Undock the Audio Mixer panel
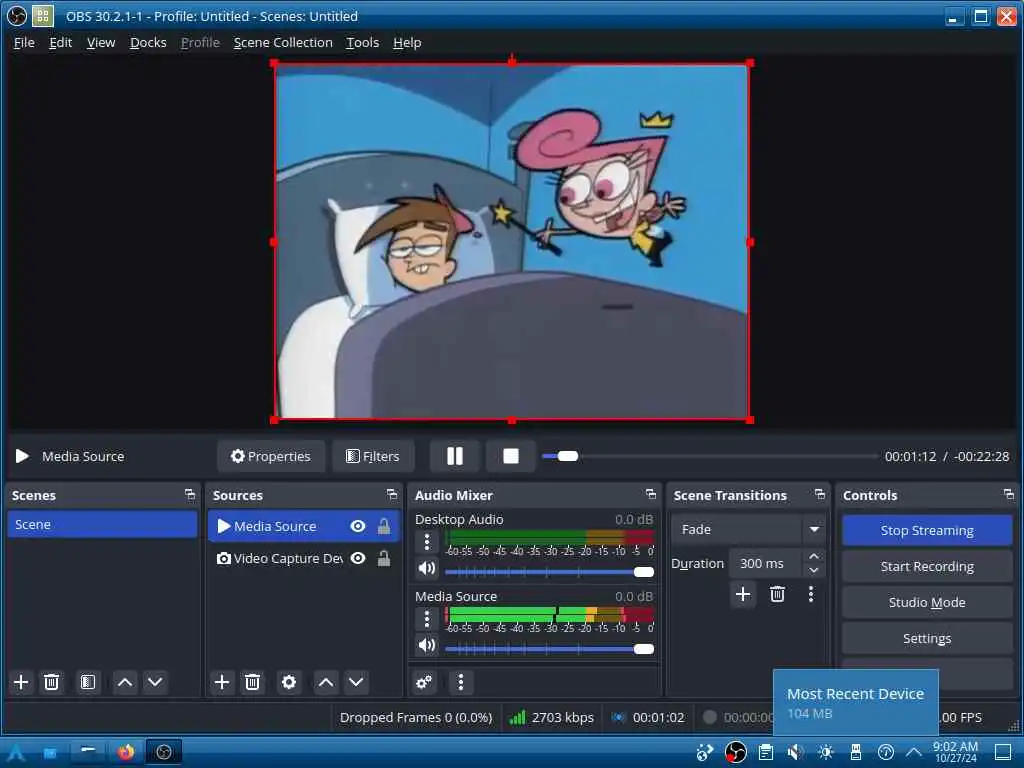Viewport: 1024px width, 768px height. pos(651,494)
